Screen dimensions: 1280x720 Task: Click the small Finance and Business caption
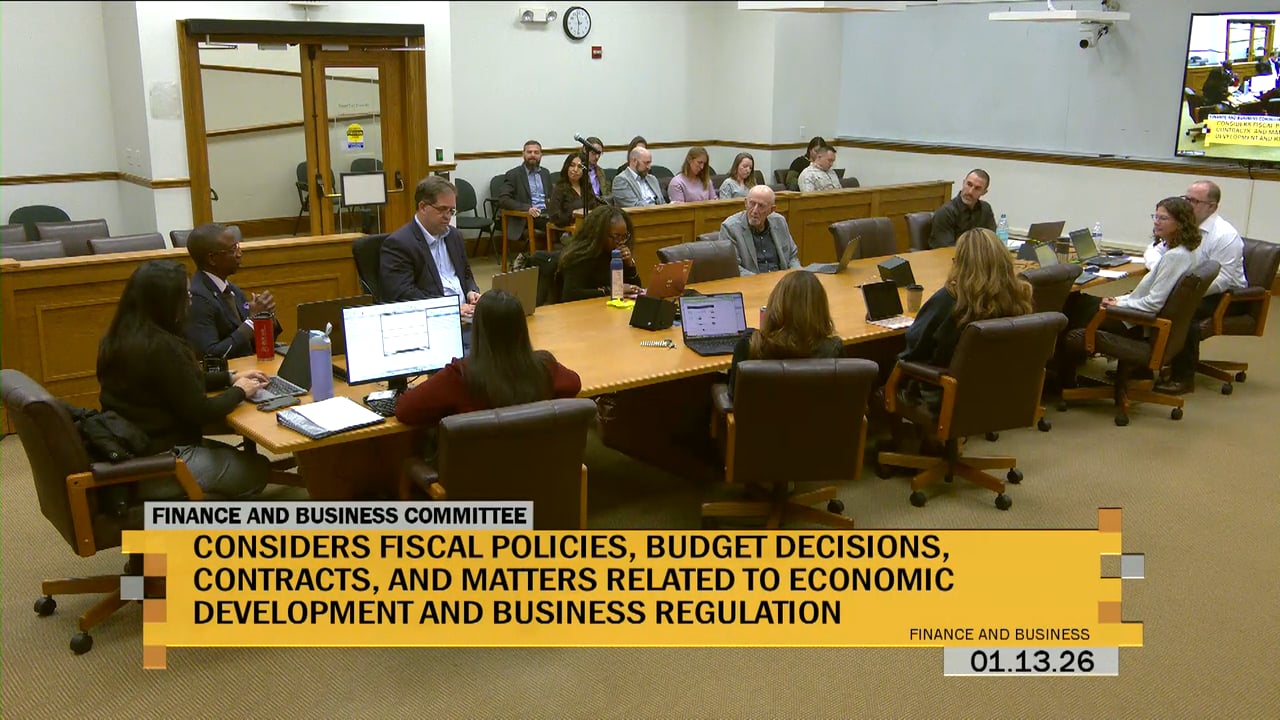999,634
